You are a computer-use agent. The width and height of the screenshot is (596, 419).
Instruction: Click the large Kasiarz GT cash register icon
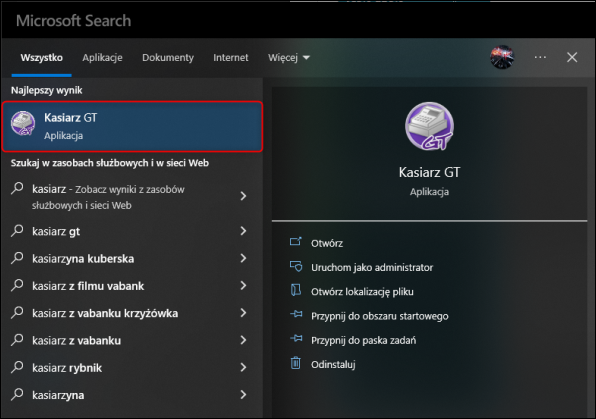click(x=429, y=126)
